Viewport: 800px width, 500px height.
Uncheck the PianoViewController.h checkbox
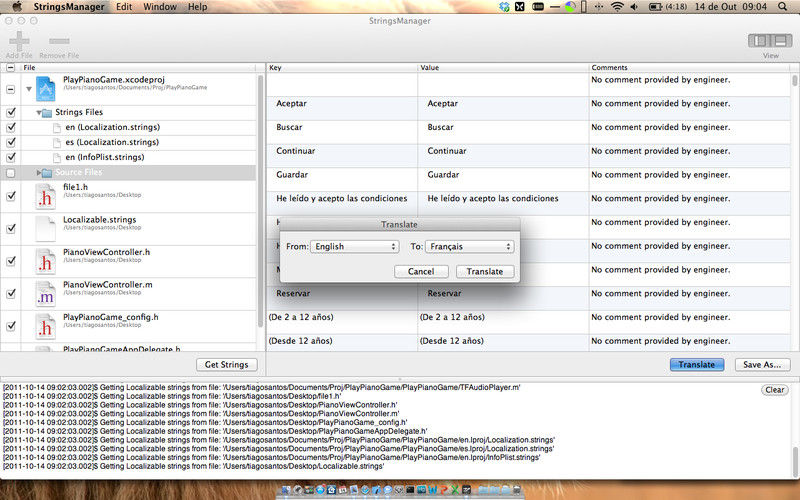tap(11, 261)
